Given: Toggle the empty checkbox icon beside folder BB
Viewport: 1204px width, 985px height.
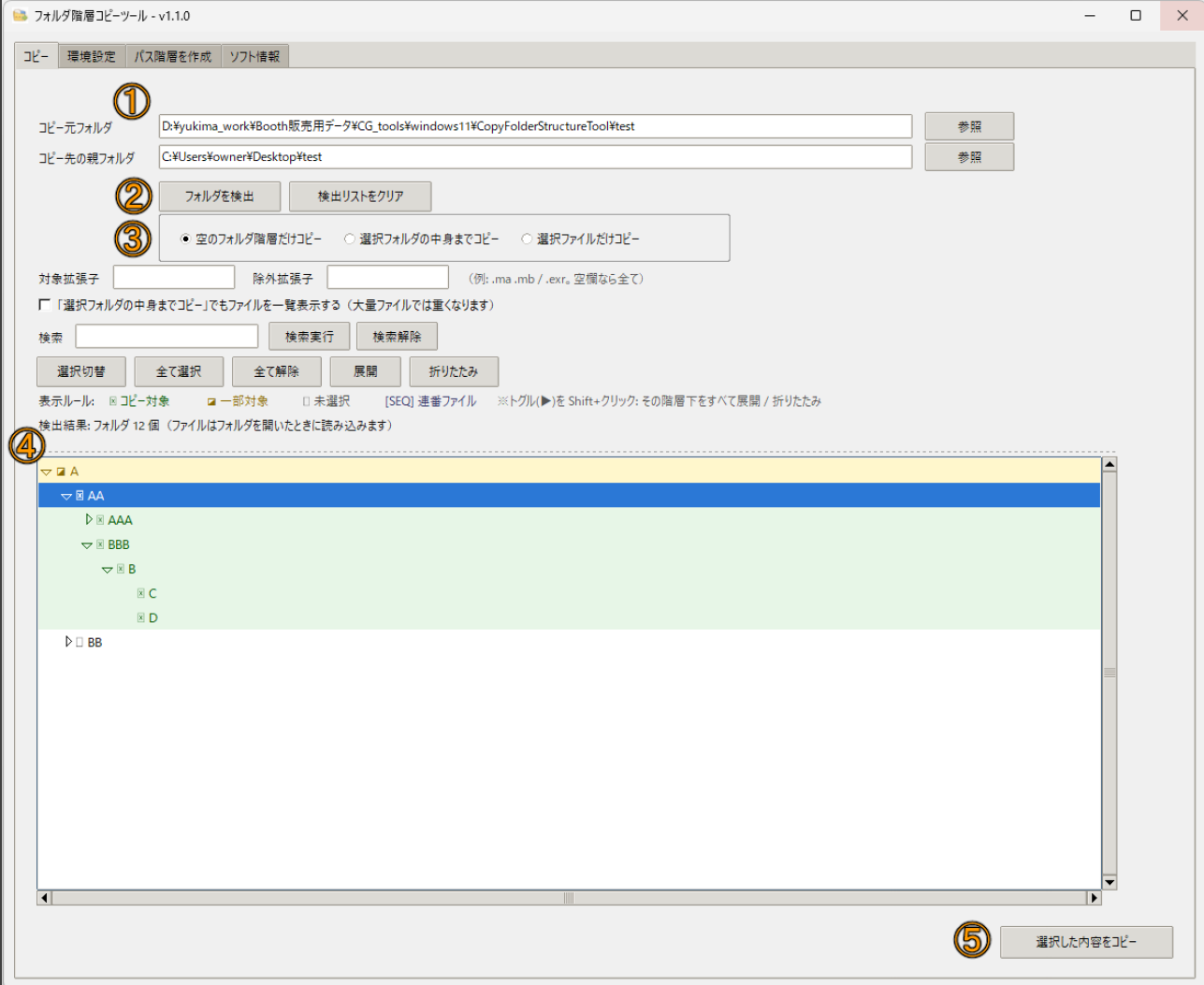Looking at the screenshot, I should tap(80, 642).
